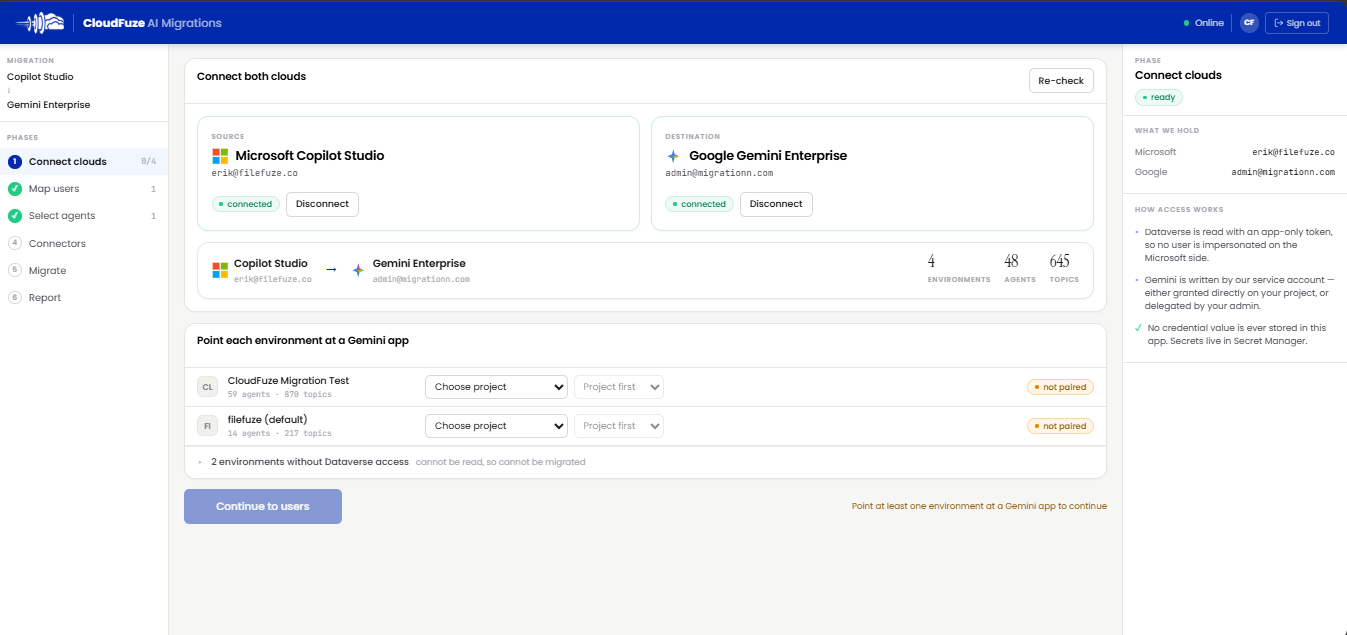Image resolution: width=1347 pixels, height=635 pixels.
Task: Click the Continue to users button
Action: (x=263, y=506)
